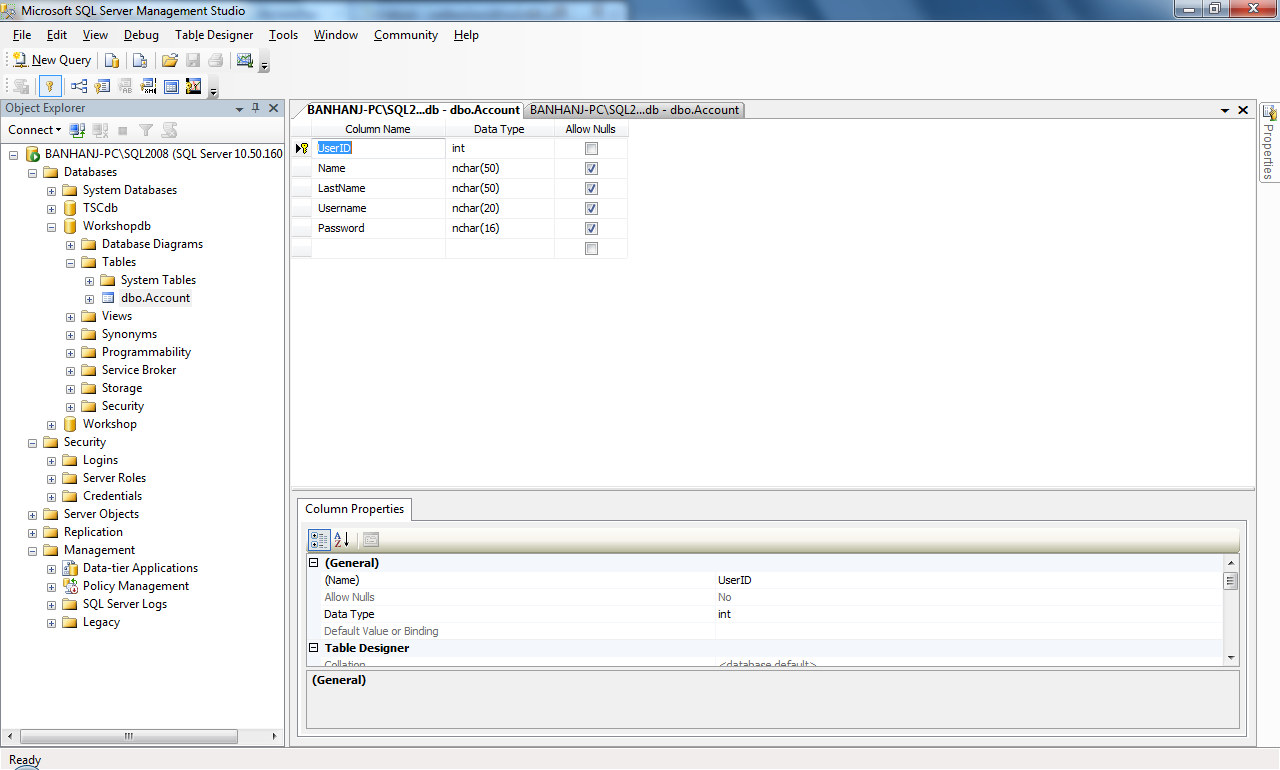The height and width of the screenshot is (770, 1280).
Task: Toggle Auto Hide pin on Object Explorer
Action: (x=256, y=108)
